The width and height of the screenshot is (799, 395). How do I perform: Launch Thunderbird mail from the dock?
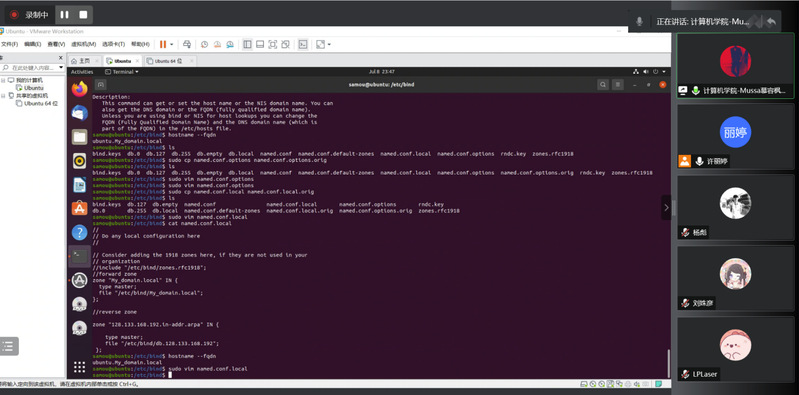click(79, 113)
